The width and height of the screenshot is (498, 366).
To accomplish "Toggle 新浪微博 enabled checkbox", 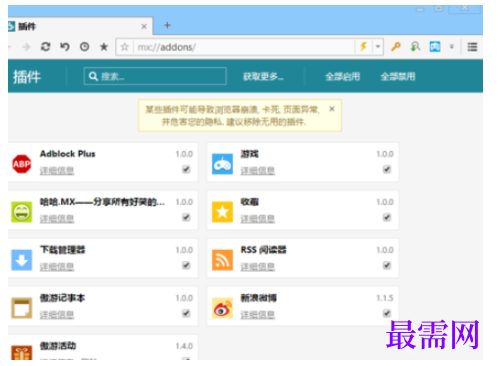I will click(387, 313).
